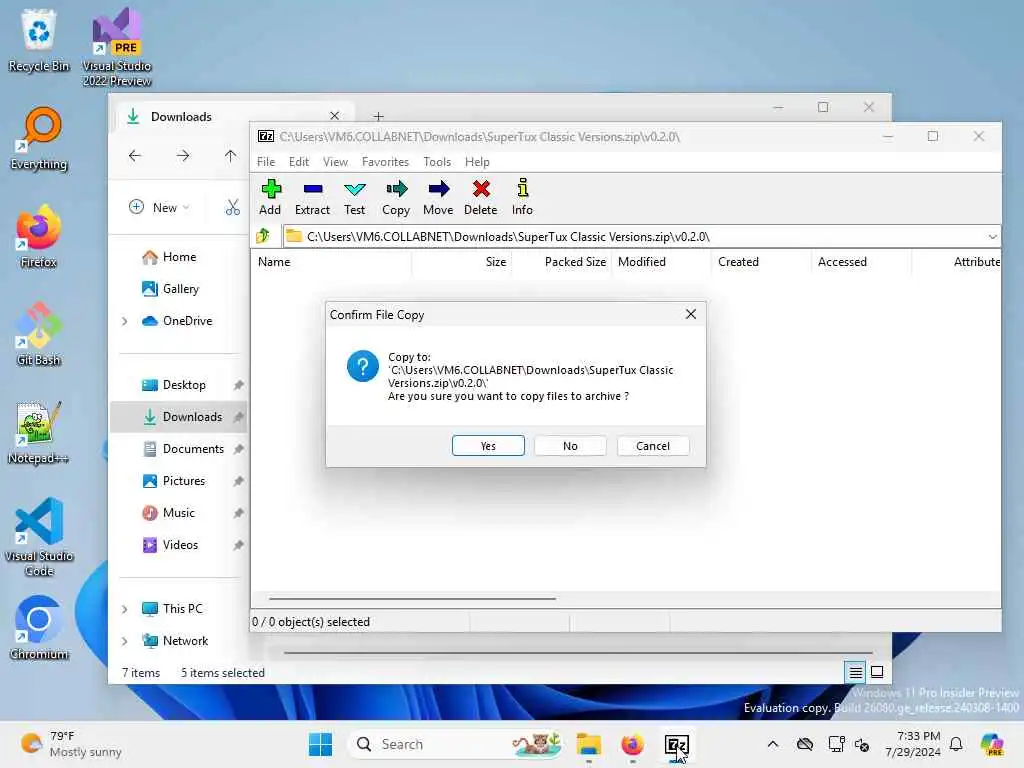Show hidden system tray icons

(x=773, y=744)
